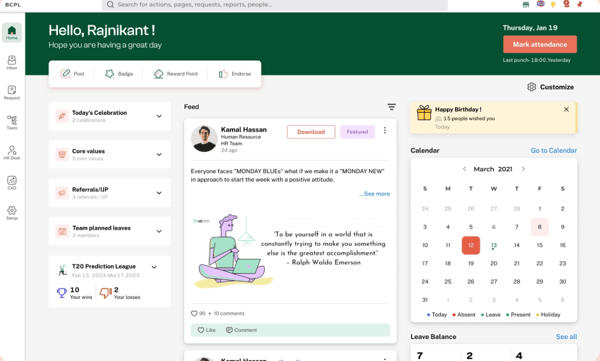Dismiss the Happy Birthday notification
Viewport: 600px width, 361px height.
pyautogui.click(x=566, y=109)
